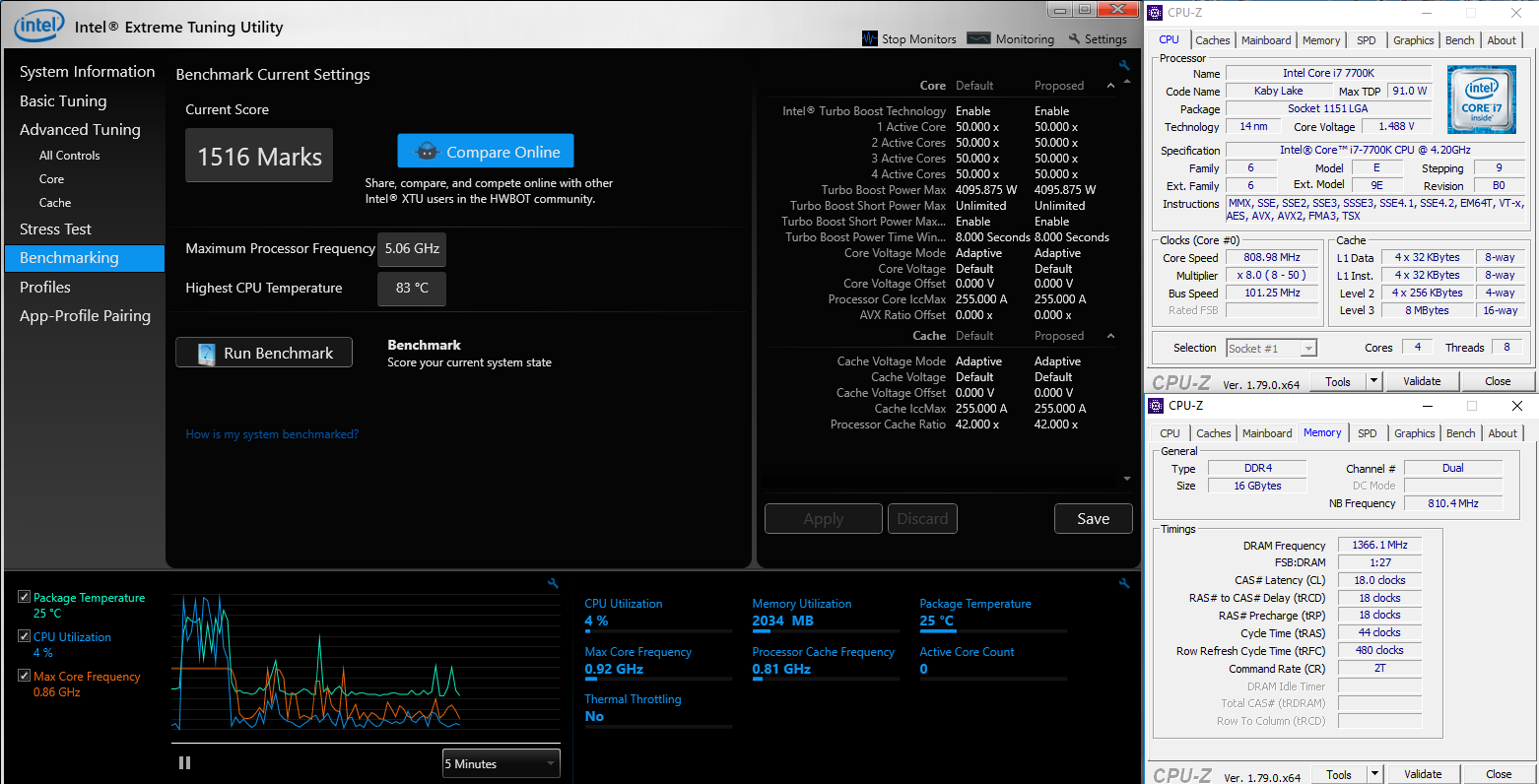Image resolution: width=1539 pixels, height=784 pixels.
Task: Open the Socket #1 selection dropdown
Action: [x=1271, y=348]
